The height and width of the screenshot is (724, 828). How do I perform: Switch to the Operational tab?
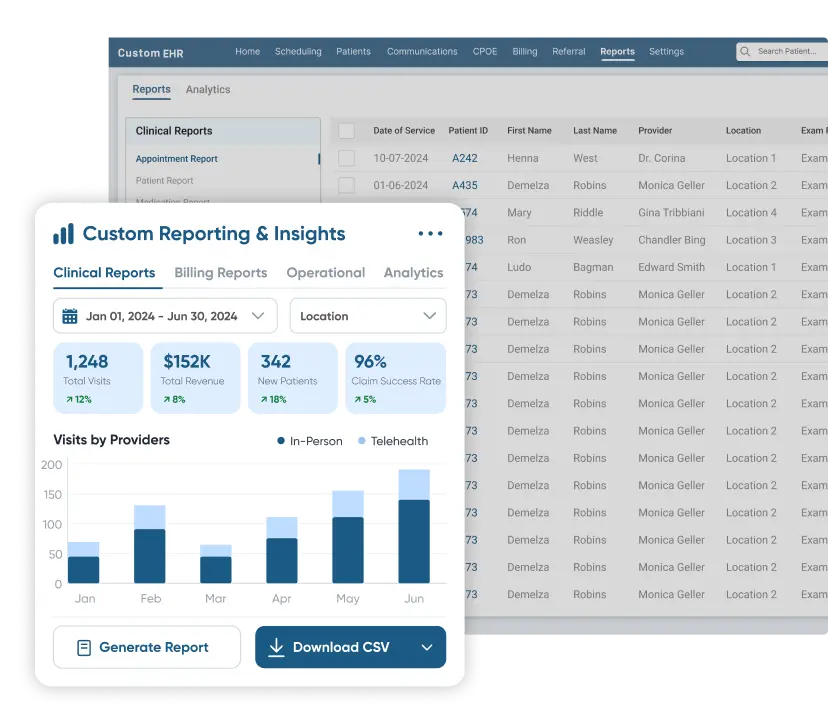click(326, 272)
